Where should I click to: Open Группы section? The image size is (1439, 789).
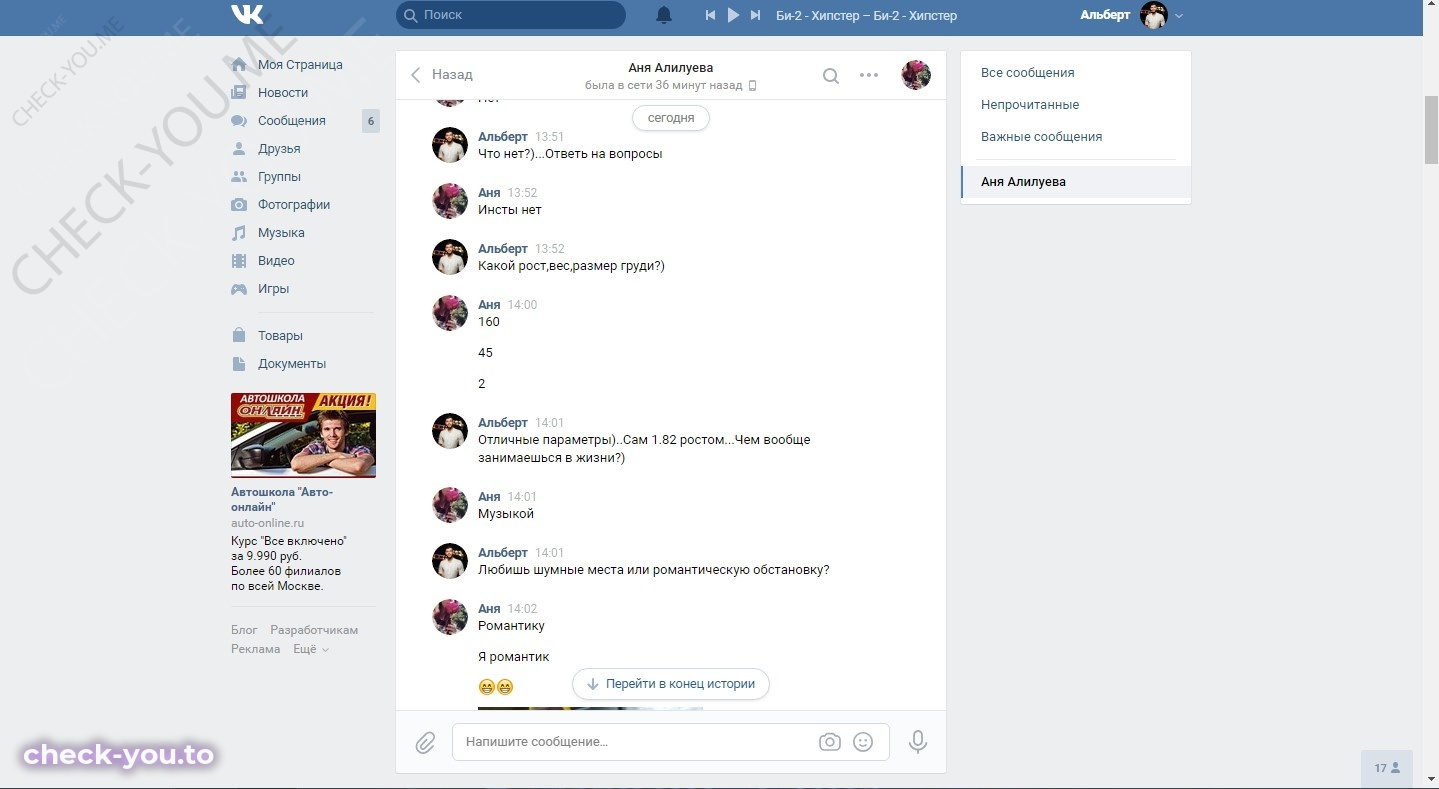point(279,176)
